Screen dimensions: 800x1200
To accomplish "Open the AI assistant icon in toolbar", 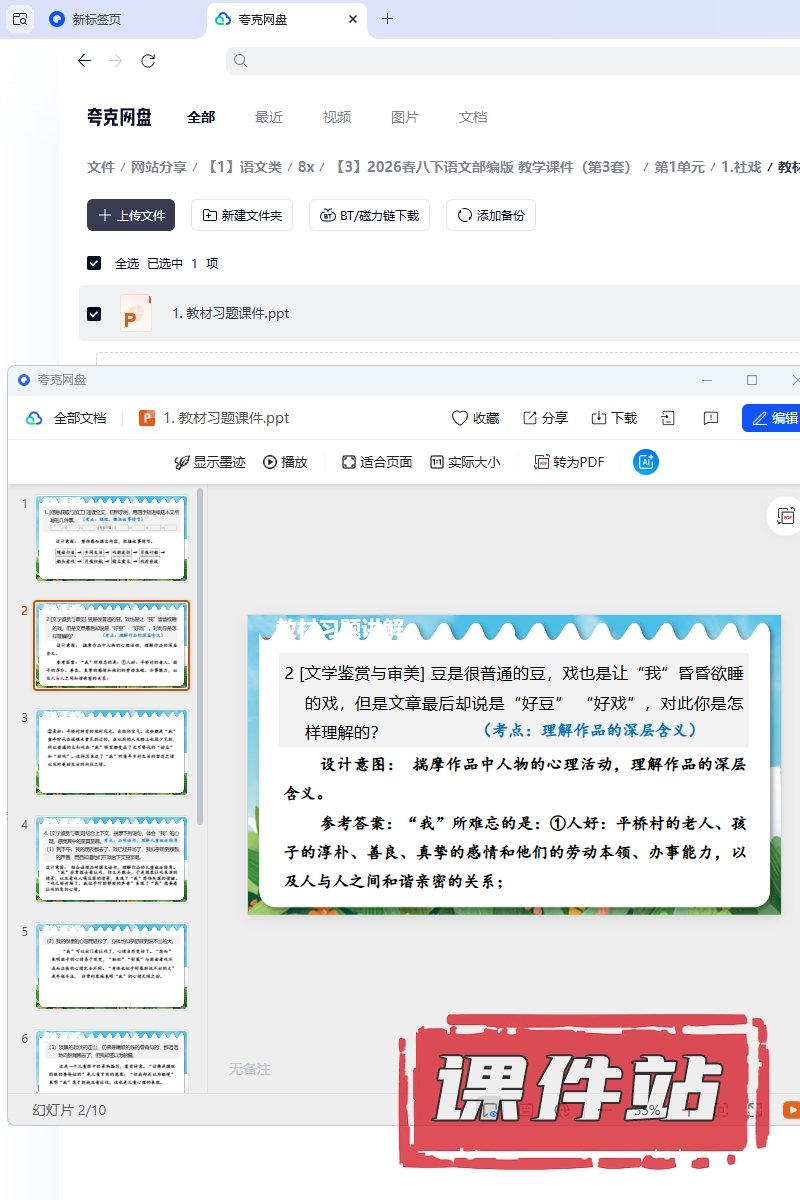I will 646,462.
